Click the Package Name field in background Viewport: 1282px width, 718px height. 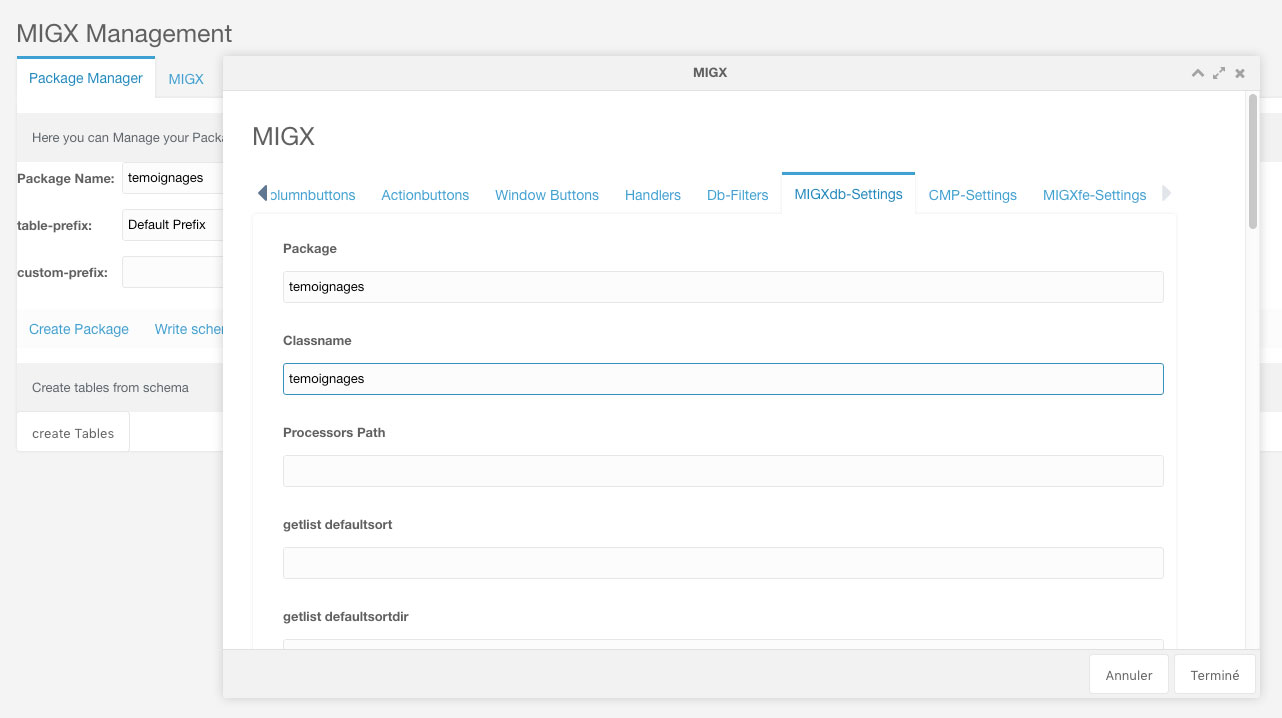coord(173,178)
